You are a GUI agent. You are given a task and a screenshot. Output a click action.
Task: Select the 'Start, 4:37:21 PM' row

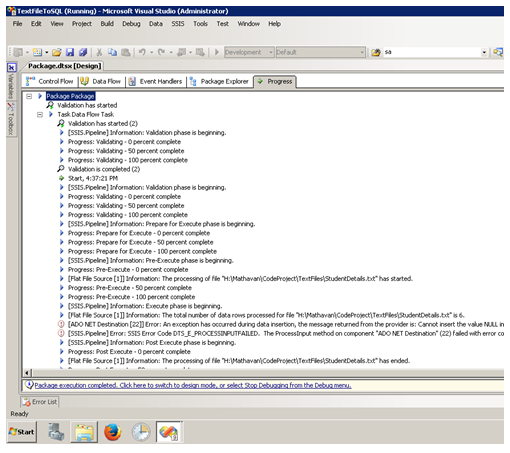coord(93,178)
